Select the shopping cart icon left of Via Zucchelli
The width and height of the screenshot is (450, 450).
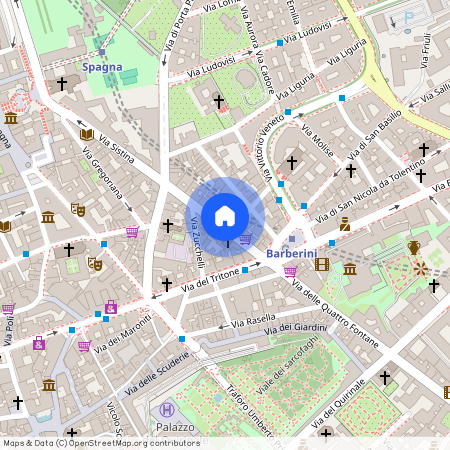click(x=132, y=232)
